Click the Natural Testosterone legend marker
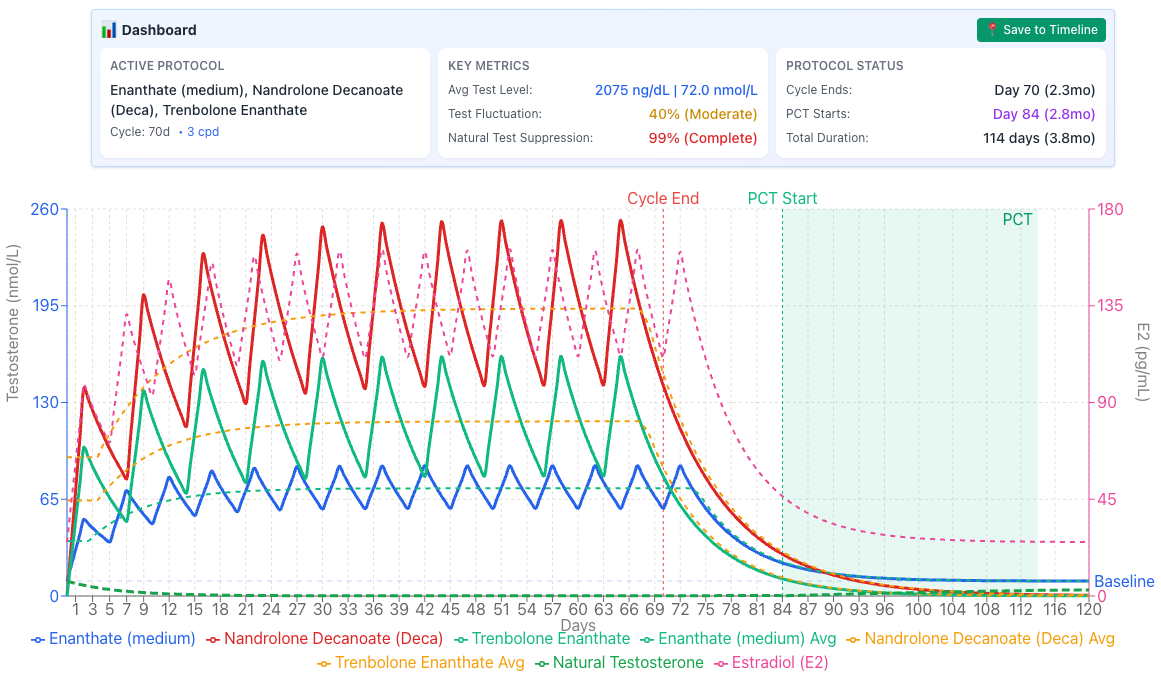The height and width of the screenshot is (679, 1161). click(541, 663)
